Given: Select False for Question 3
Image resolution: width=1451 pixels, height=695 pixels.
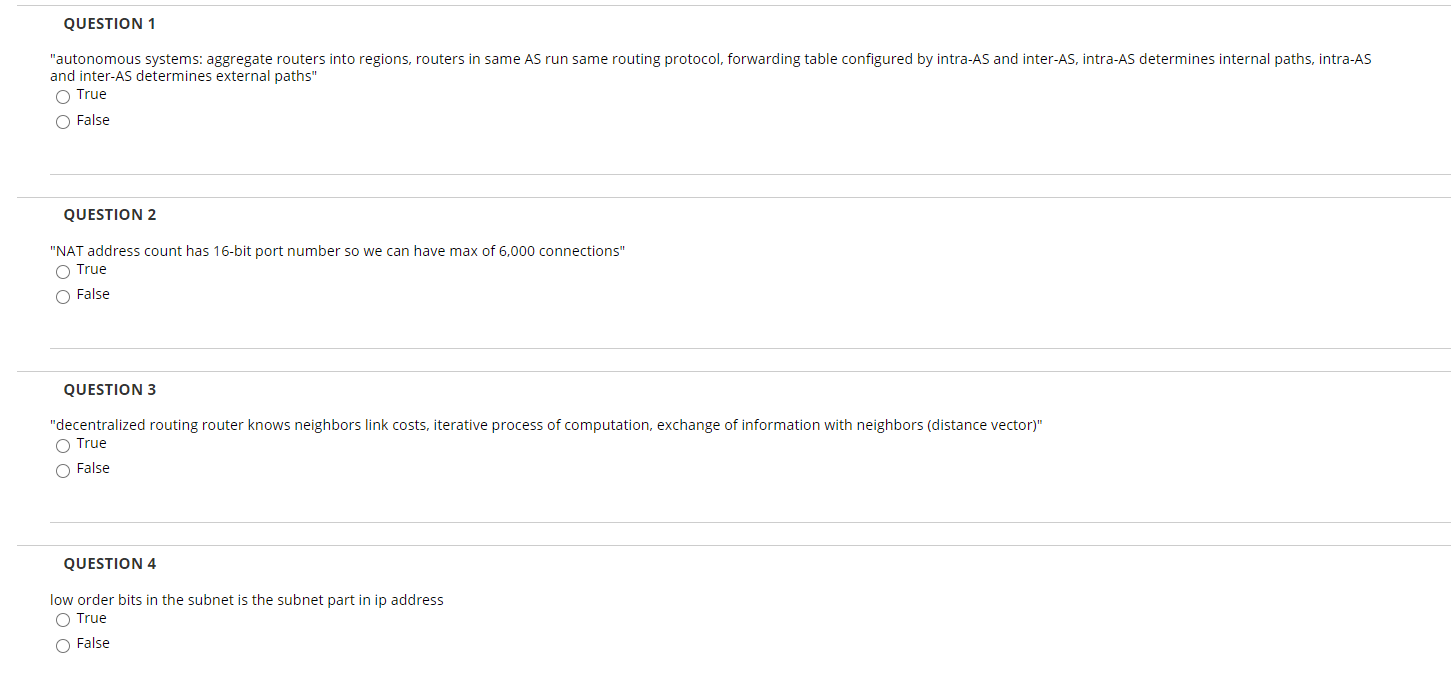Looking at the screenshot, I should [62, 470].
